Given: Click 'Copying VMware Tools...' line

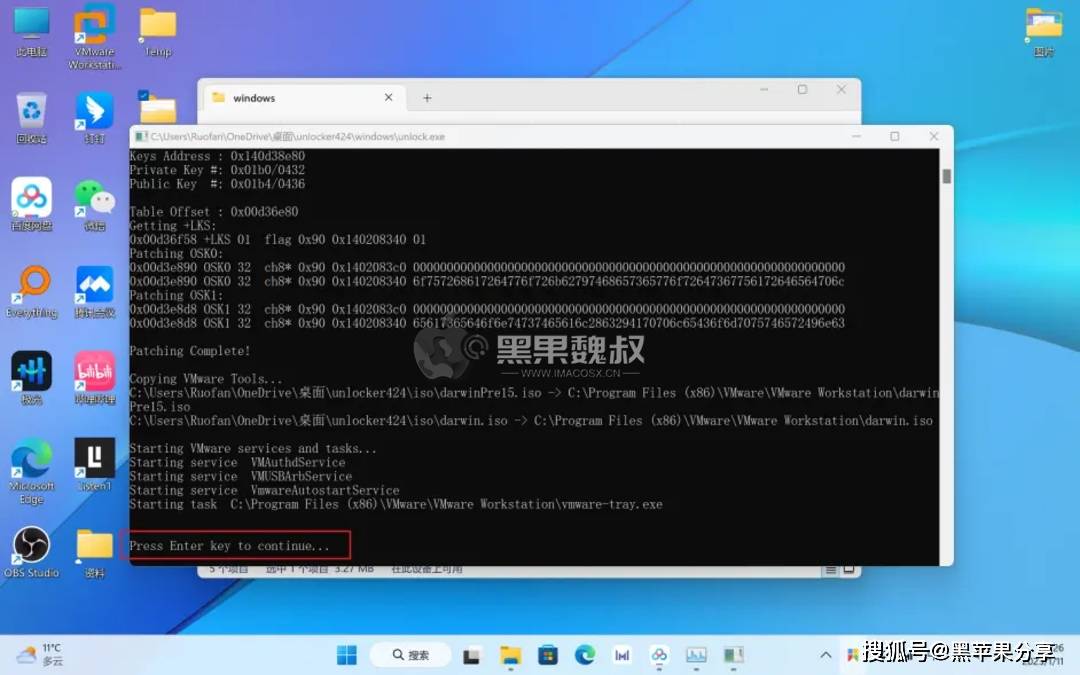Looking at the screenshot, I should [x=205, y=379].
